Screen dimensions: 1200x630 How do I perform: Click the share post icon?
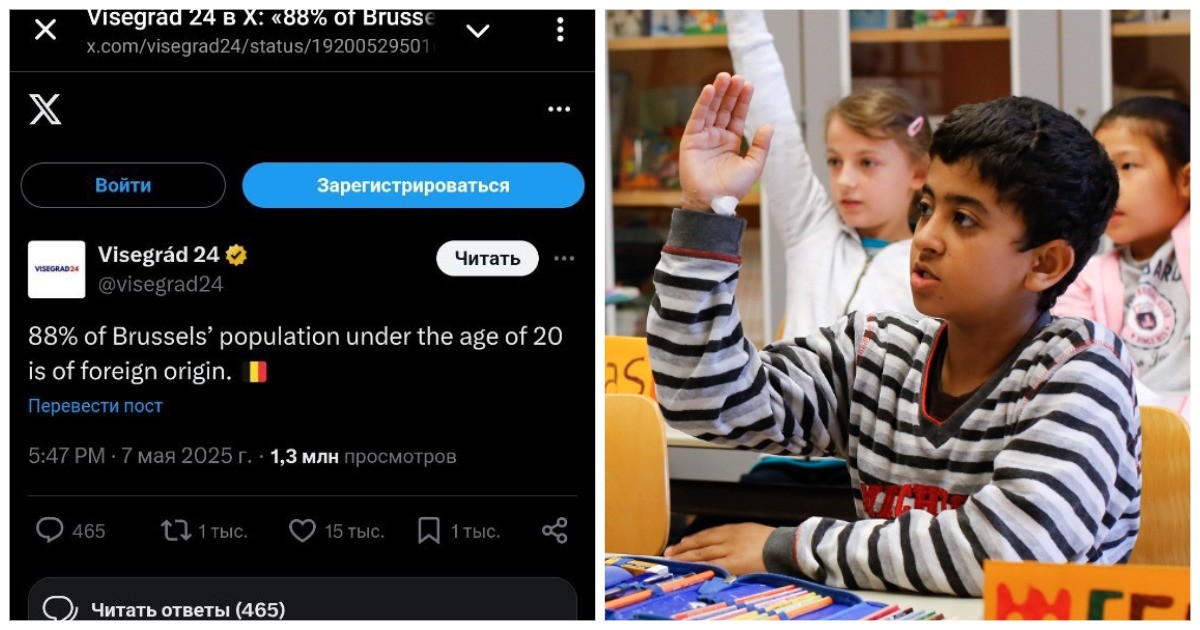(x=555, y=530)
